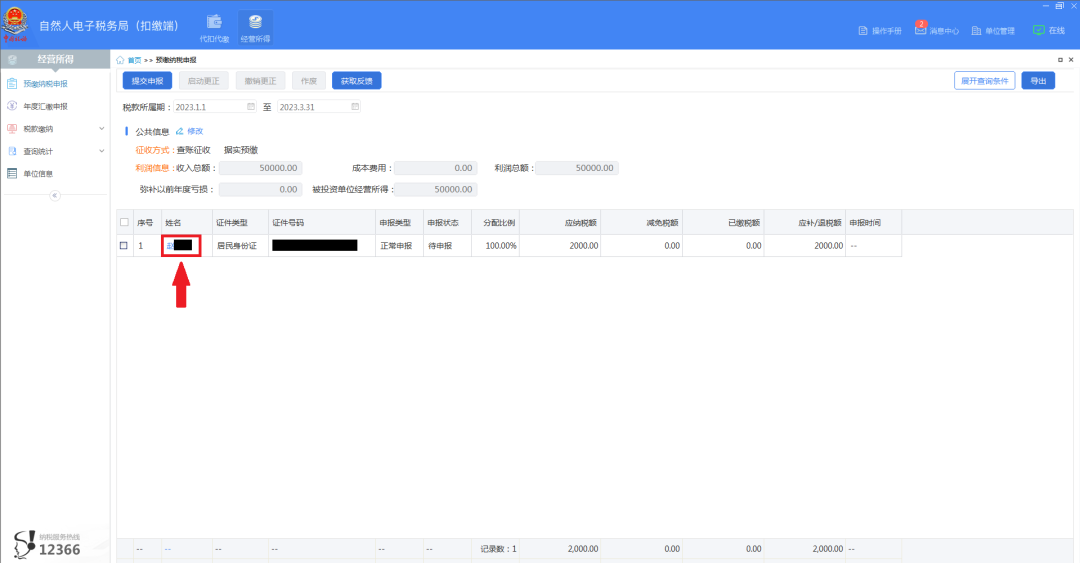Close the 预缴纳税申报 inner panel
1080x563 pixels.
tap(1071, 60)
